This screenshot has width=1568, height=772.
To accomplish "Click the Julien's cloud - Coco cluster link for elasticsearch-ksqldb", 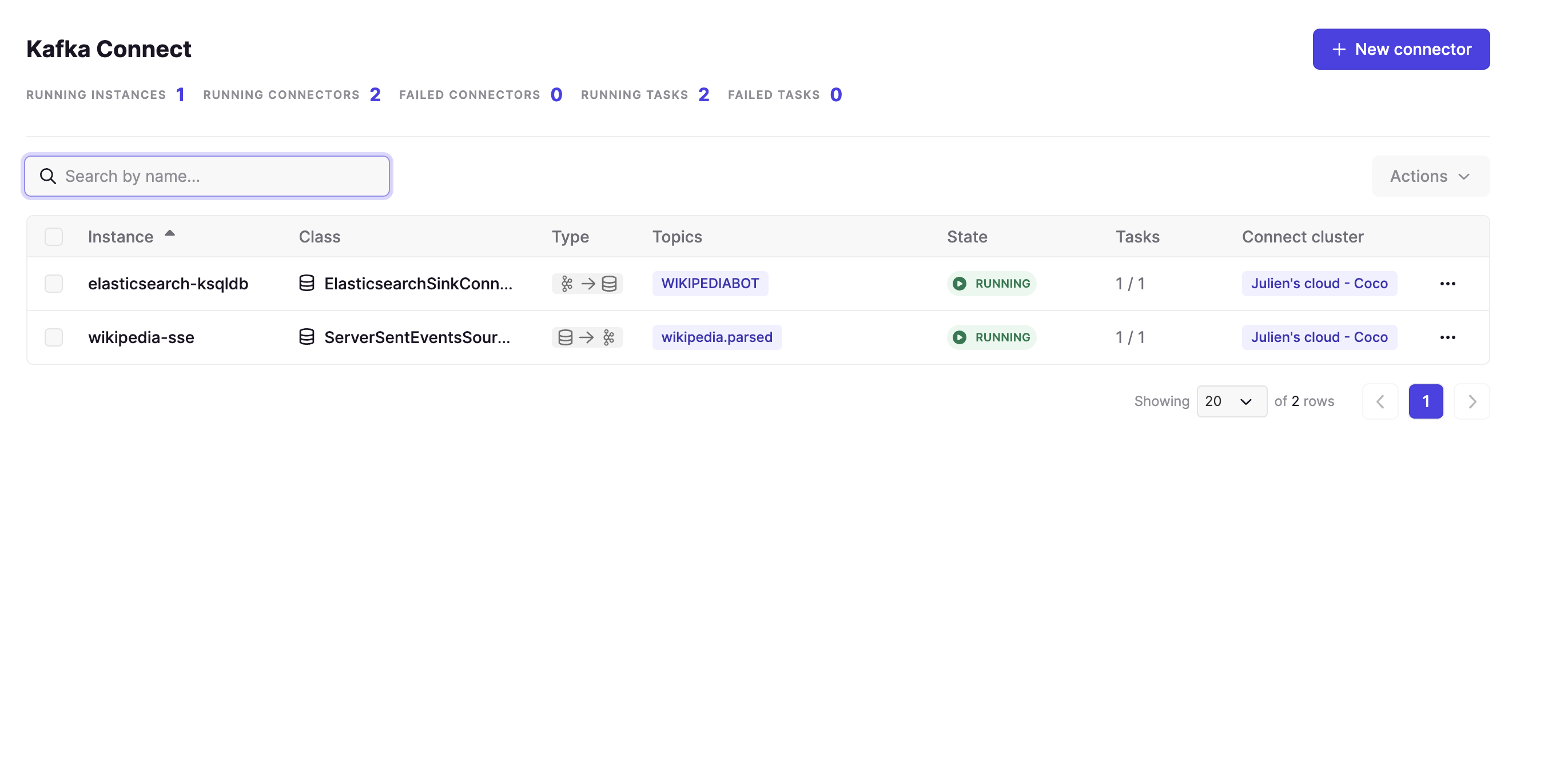I will point(1320,283).
